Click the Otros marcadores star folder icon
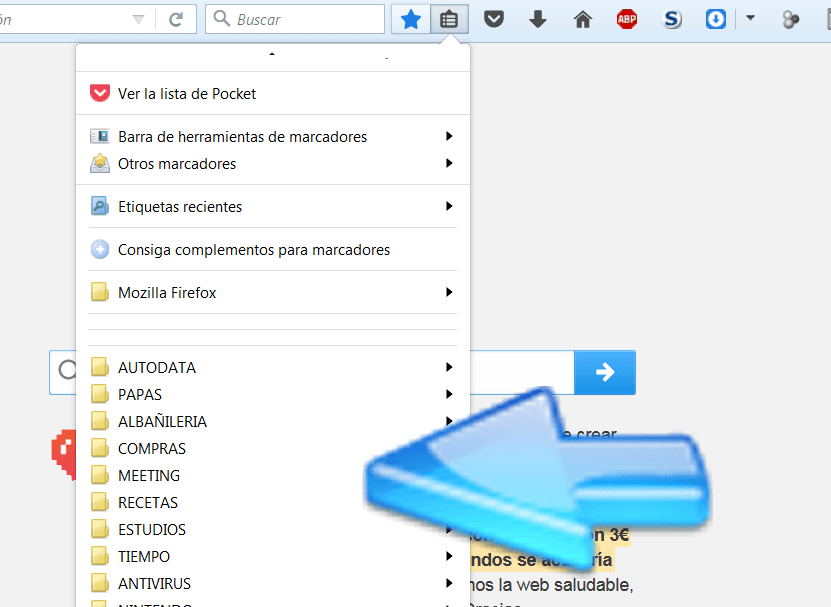Image resolution: width=831 pixels, height=607 pixels. tap(100, 163)
